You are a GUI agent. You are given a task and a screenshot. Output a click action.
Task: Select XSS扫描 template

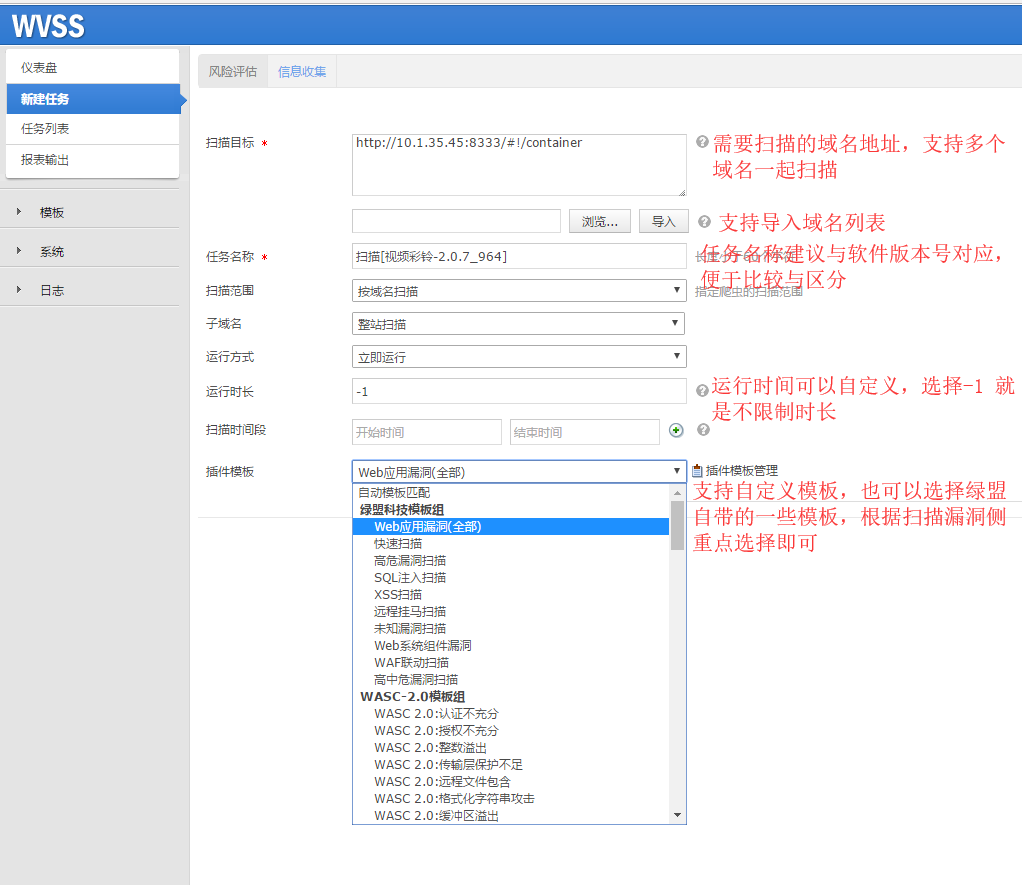click(511, 594)
